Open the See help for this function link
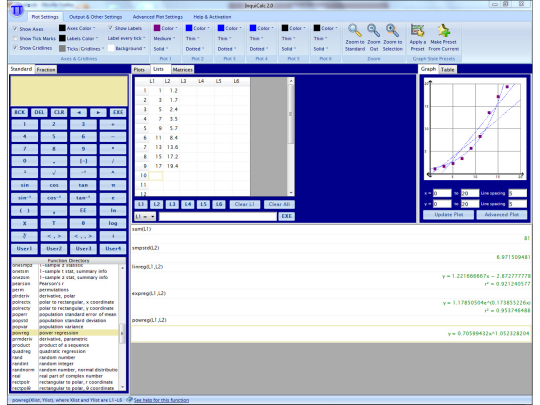Image resolution: width=540 pixels, height=405 pixels. (161, 400)
